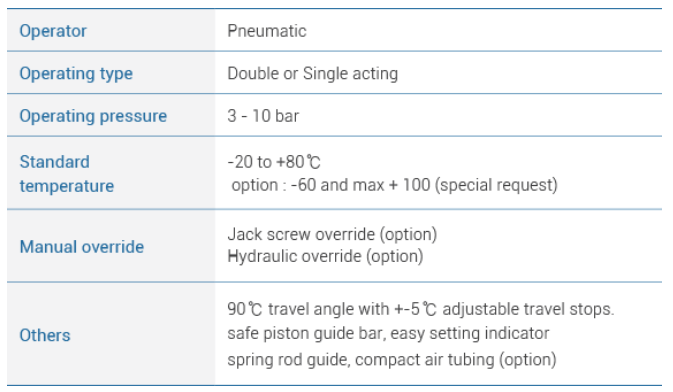Select the Pneumatic value text

pyautogui.click(x=267, y=31)
